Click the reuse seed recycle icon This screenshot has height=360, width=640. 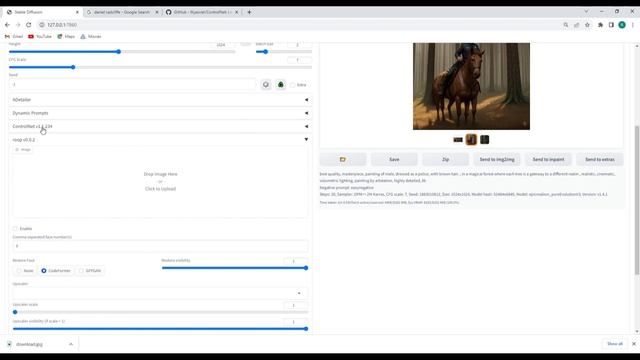[280, 84]
